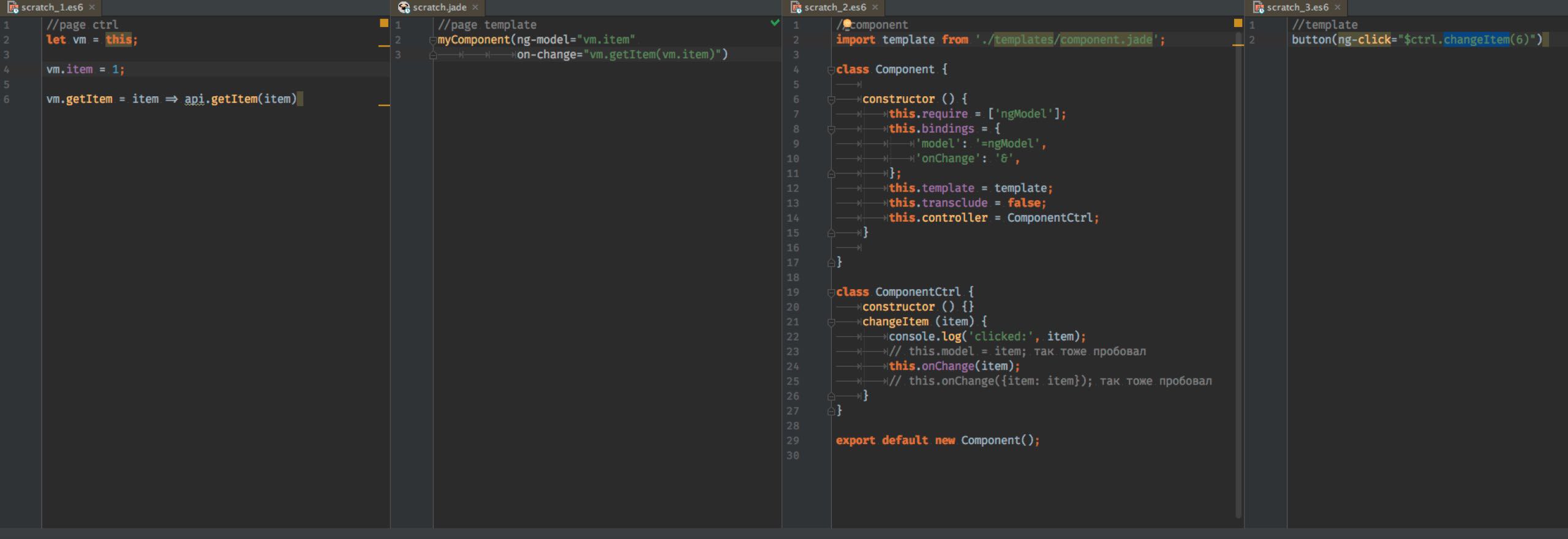The height and width of the screenshot is (539, 1568).
Task: Click the fold end marker on line 26
Action: (x=831, y=396)
